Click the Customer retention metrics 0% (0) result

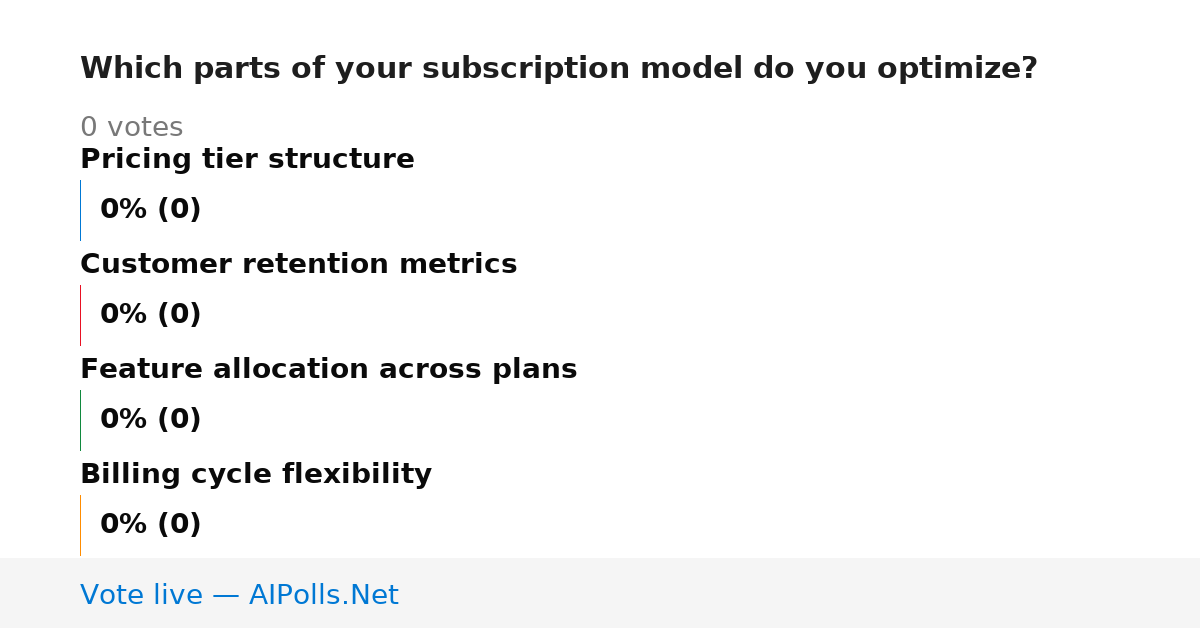[150, 315]
